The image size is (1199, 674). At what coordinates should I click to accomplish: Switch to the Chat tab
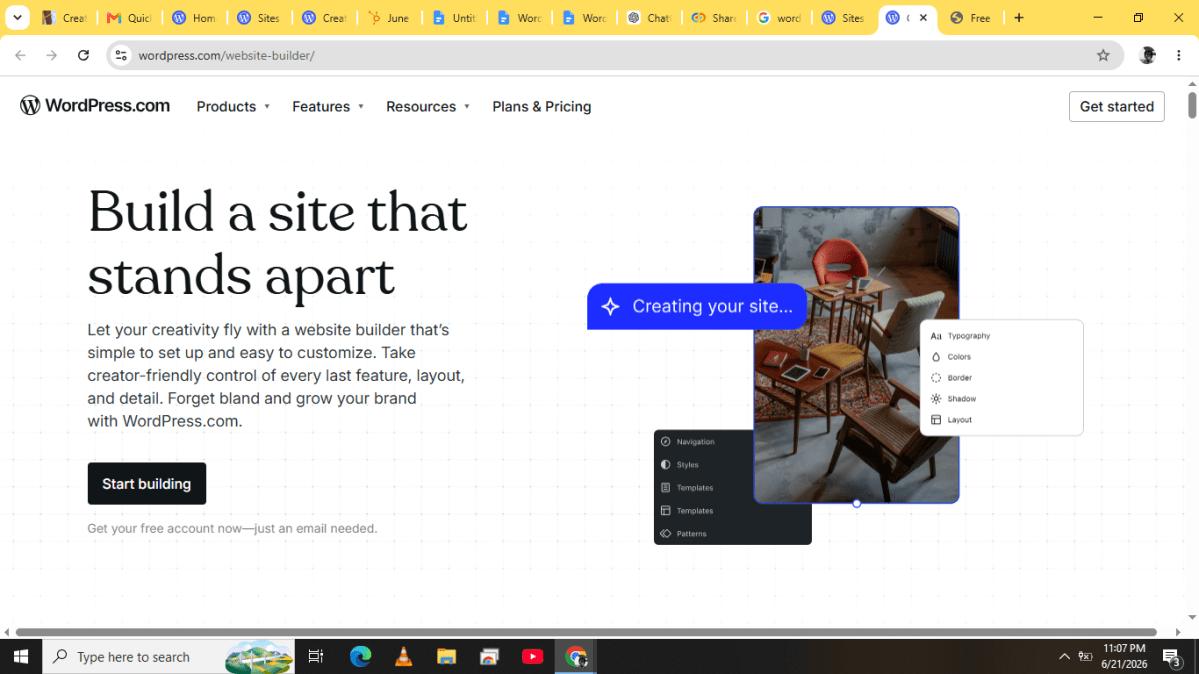(x=649, y=18)
